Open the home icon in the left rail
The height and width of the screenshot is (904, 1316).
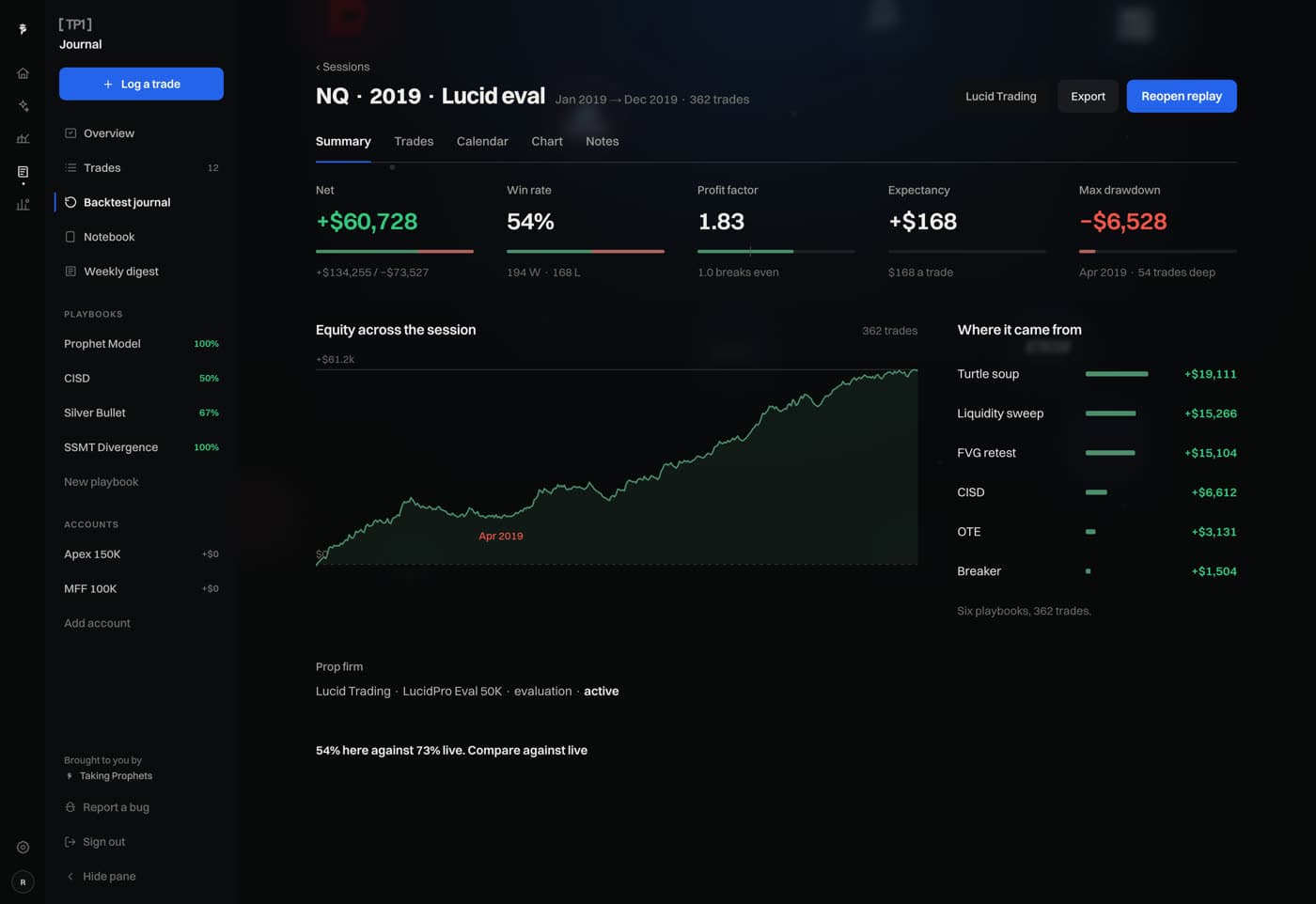pyautogui.click(x=23, y=73)
